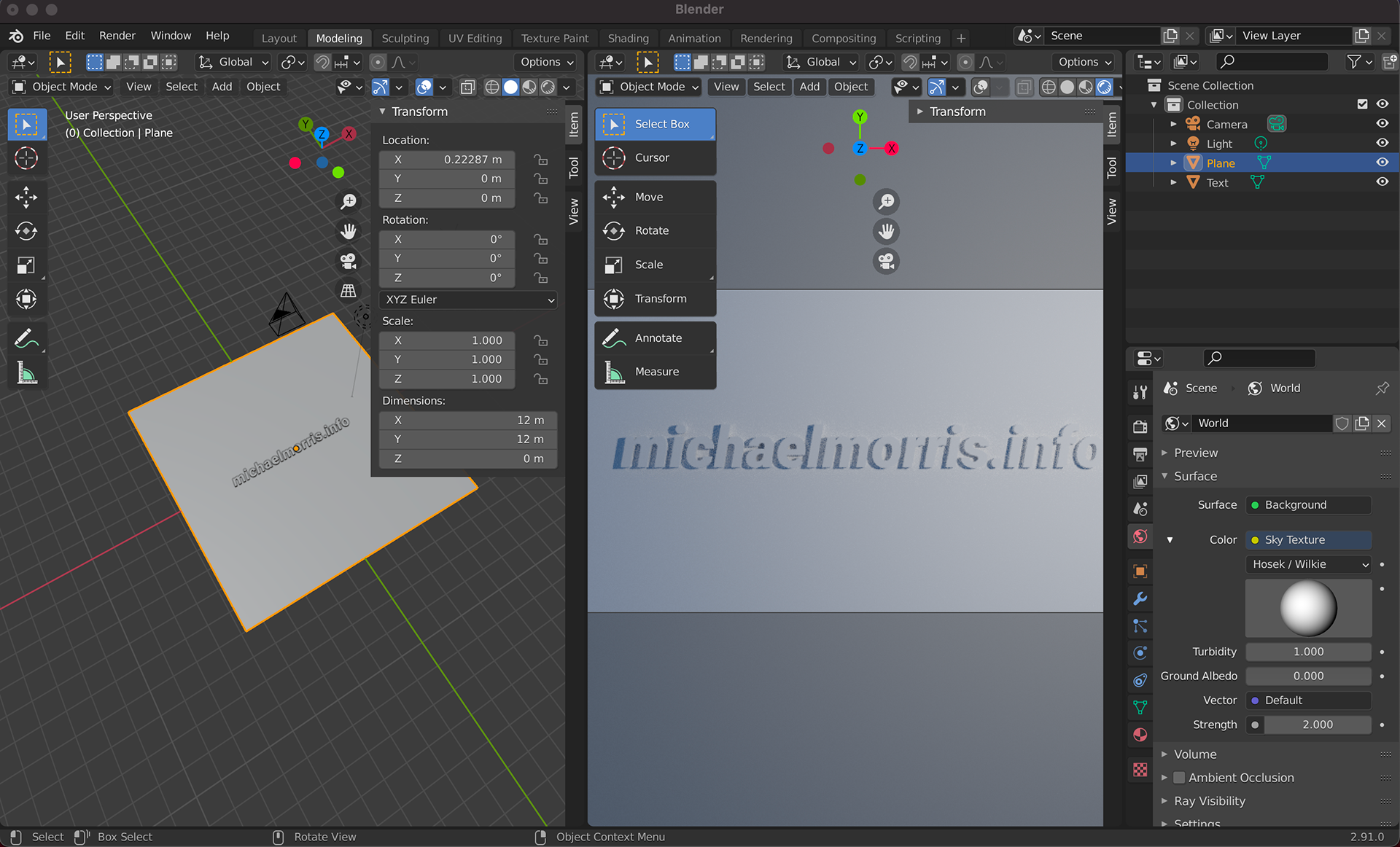Viewport: 1400px width, 847px height.
Task: Enable Ambient Occlusion checkbox
Action: [x=1179, y=778]
